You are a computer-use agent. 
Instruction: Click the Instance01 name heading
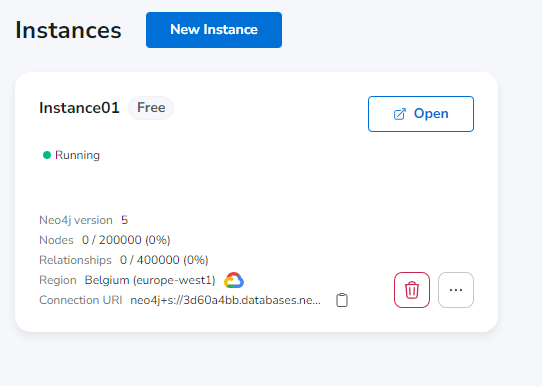pyautogui.click(x=79, y=108)
